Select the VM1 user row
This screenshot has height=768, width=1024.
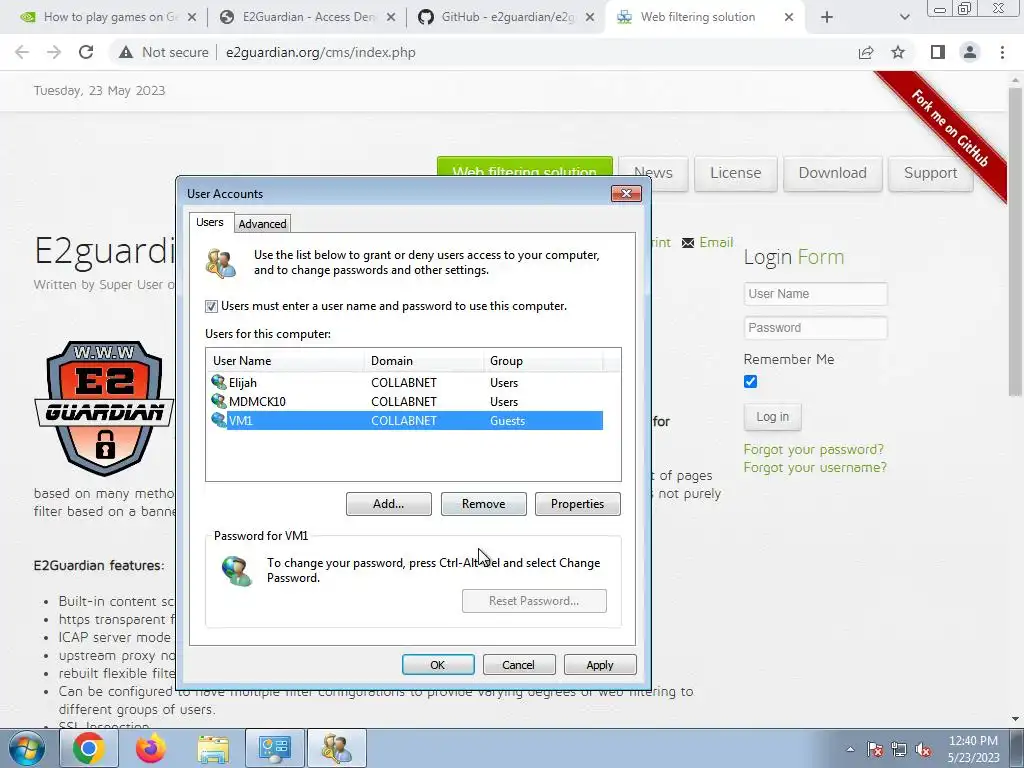[x=404, y=421]
